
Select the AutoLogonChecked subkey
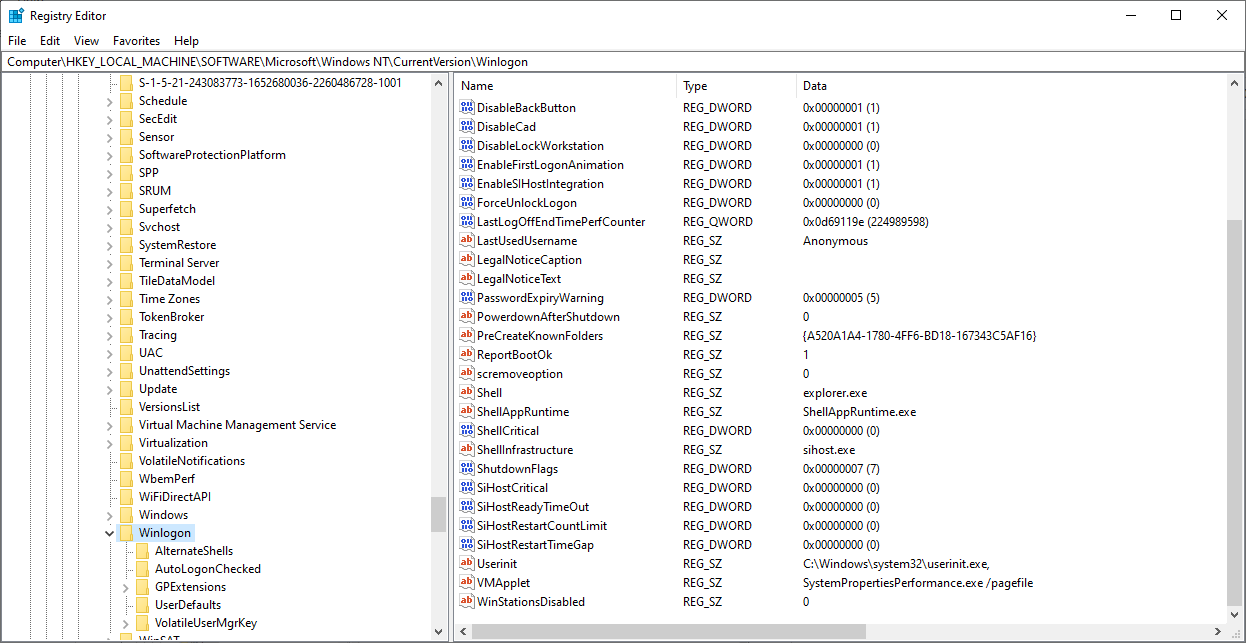pyautogui.click(x=207, y=569)
